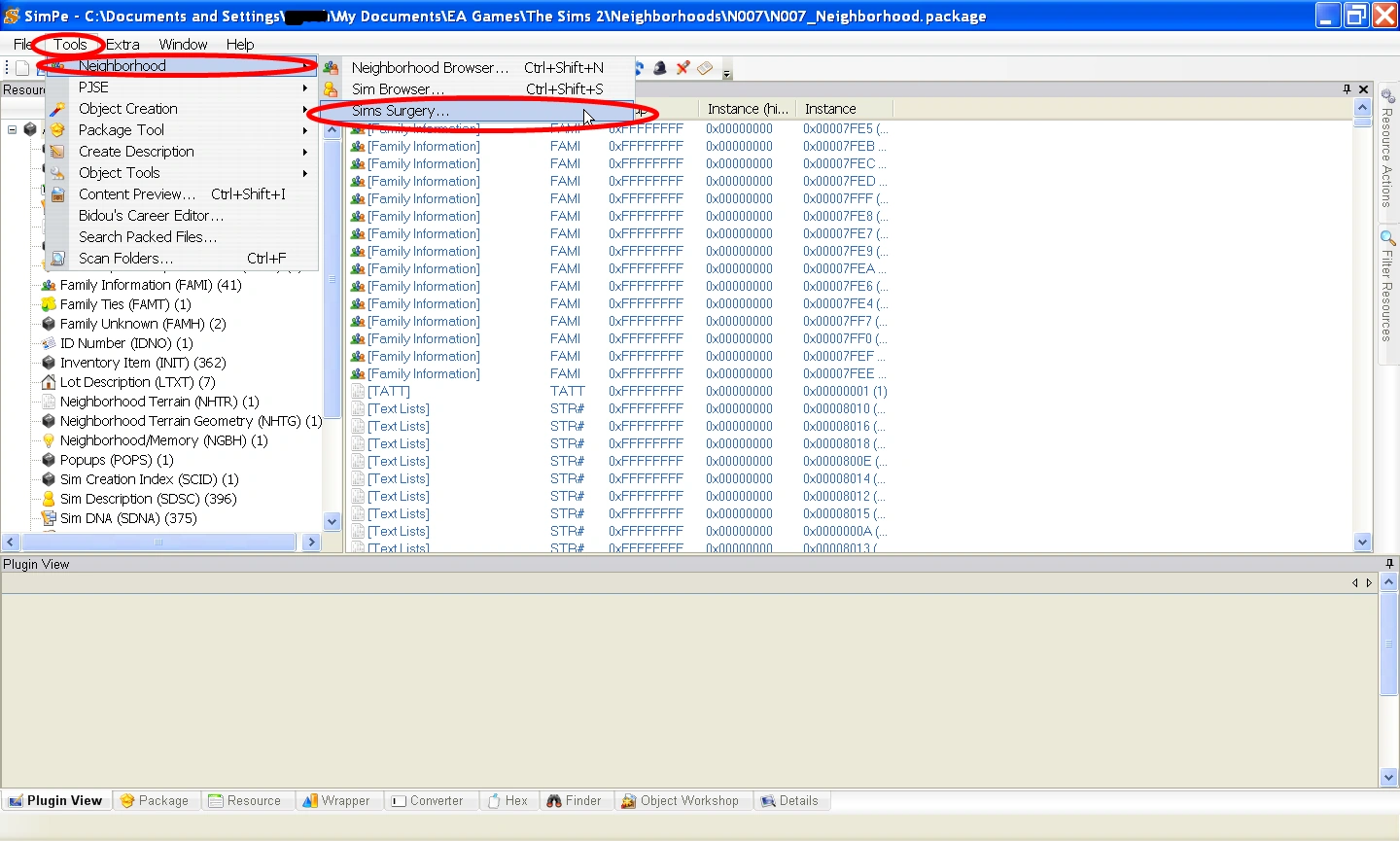Screen dimensions: 1400x841
Task: Open the File menu
Action: pyautogui.click(x=21, y=44)
